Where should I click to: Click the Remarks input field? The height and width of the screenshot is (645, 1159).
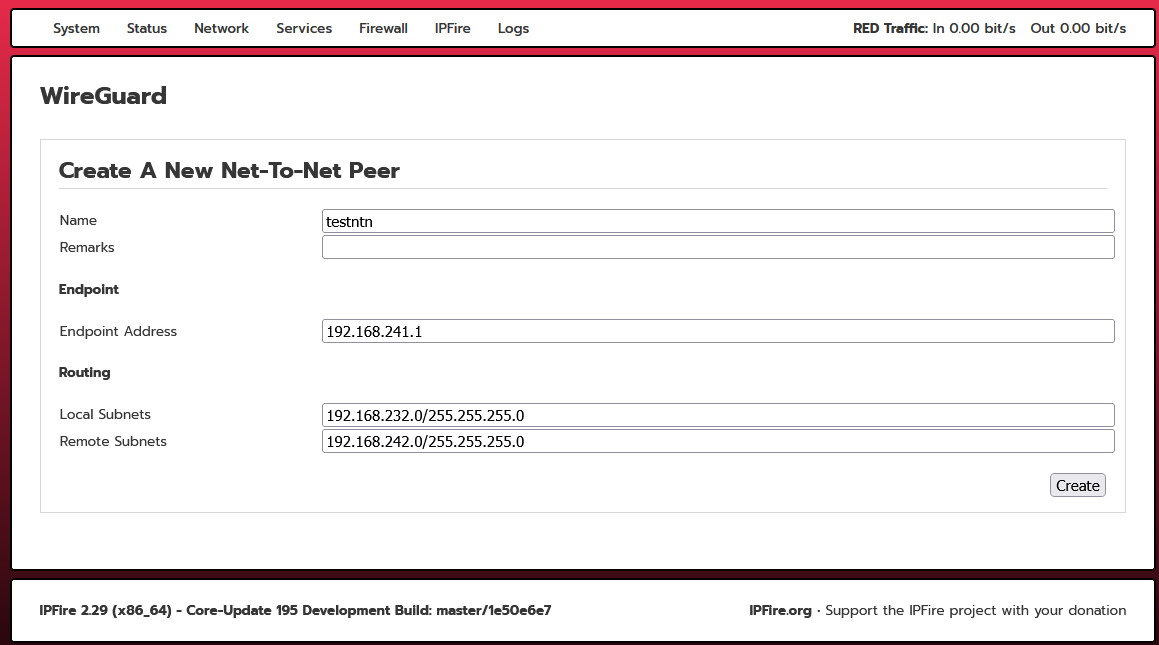click(718, 247)
